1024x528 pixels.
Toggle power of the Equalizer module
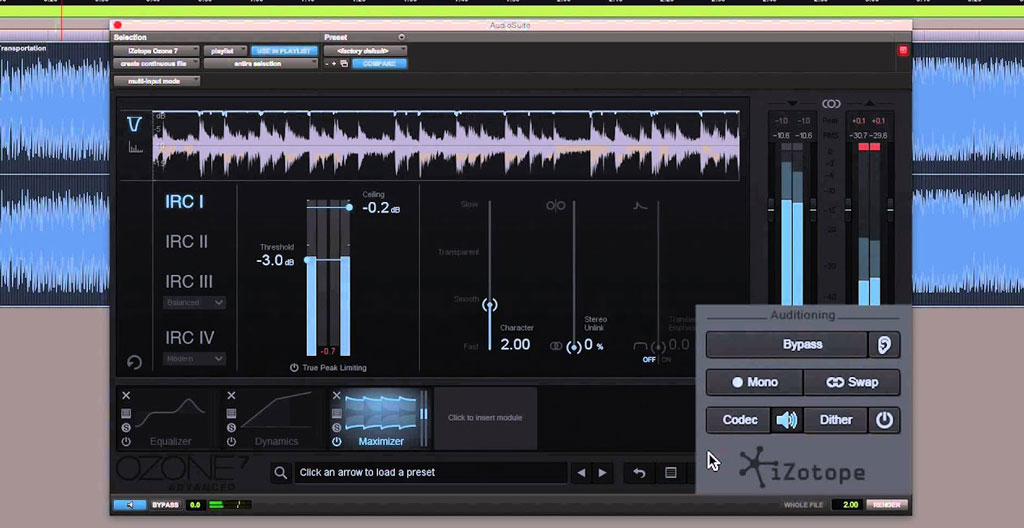126,442
